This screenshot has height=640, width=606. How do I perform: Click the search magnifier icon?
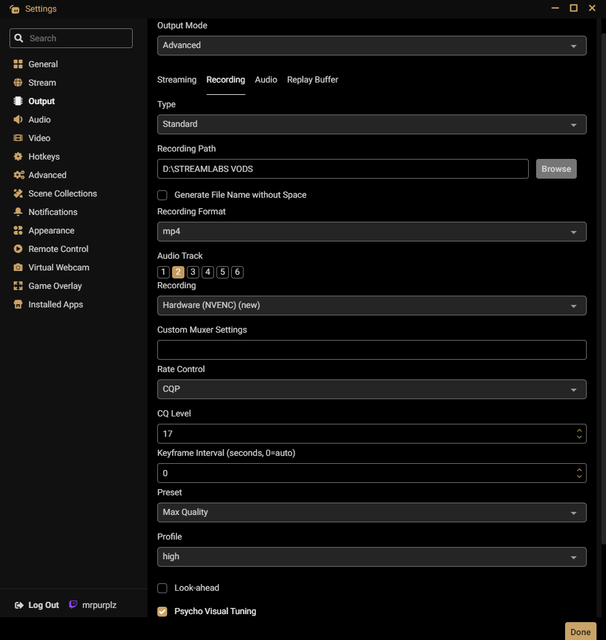tap(19, 38)
